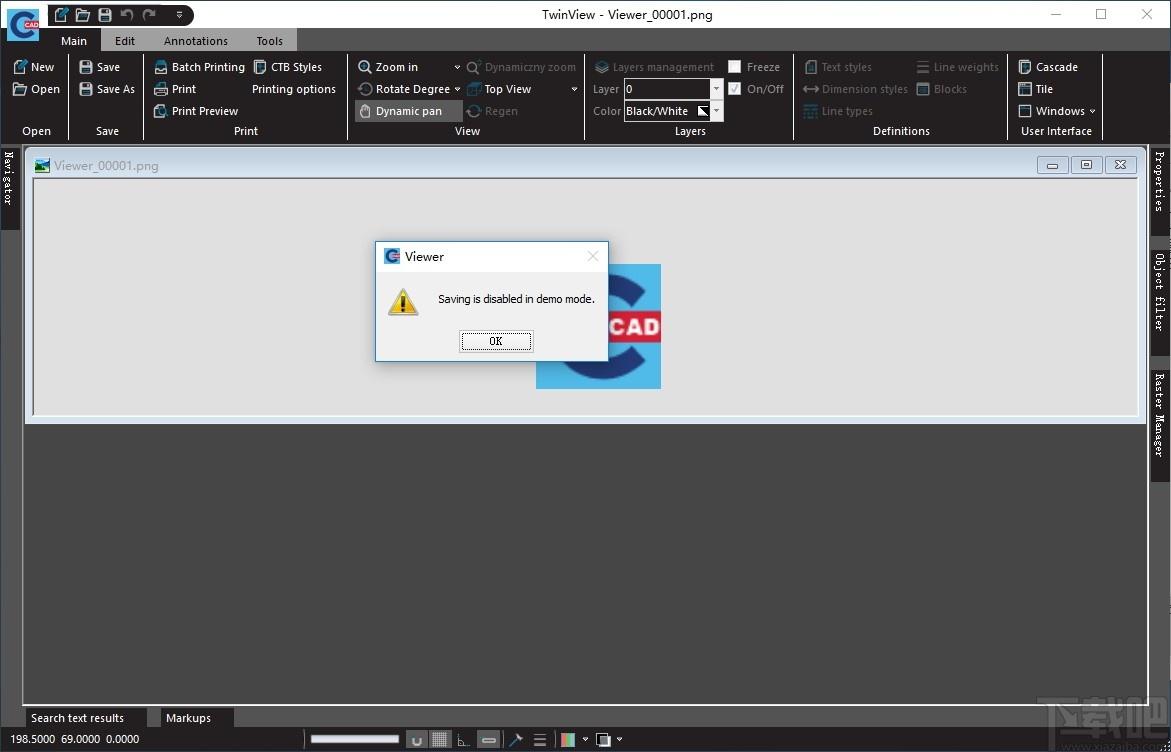
Task: Open Line types
Action: click(x=838, y=111)
